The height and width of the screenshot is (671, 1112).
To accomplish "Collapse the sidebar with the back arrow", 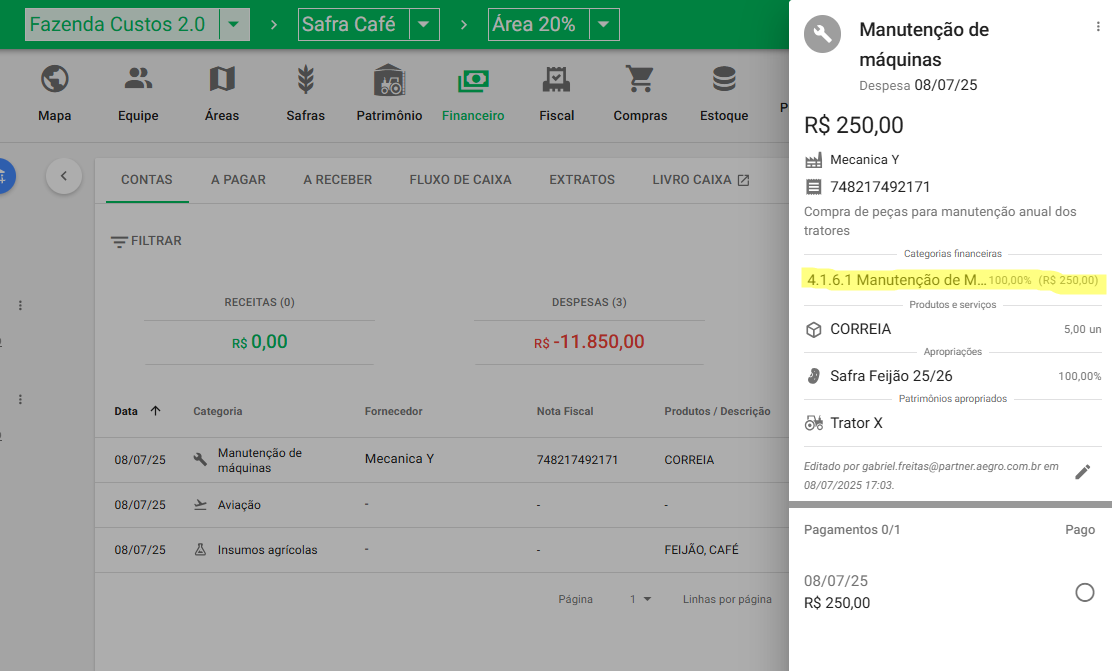I will click(64, 176).
